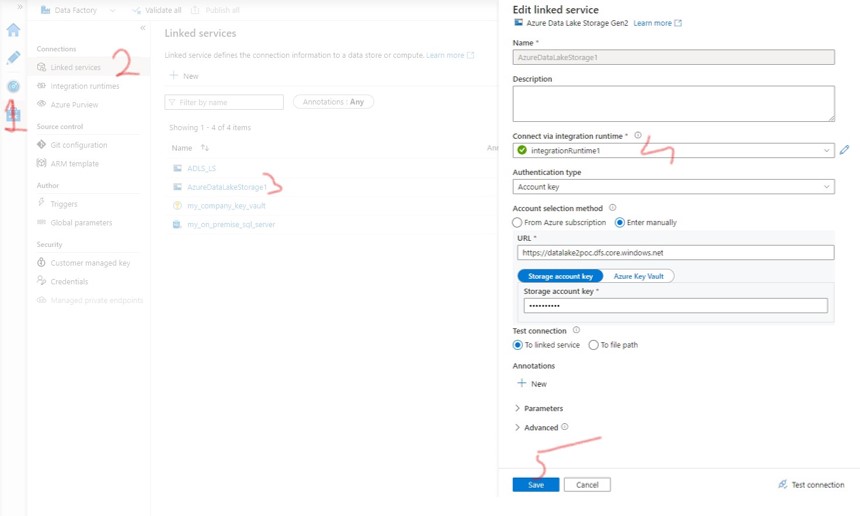Switch to the Azure Key Vault tab
Image resolution: width=860 pixels, height=516 pixels.
[x=638, y=276]
